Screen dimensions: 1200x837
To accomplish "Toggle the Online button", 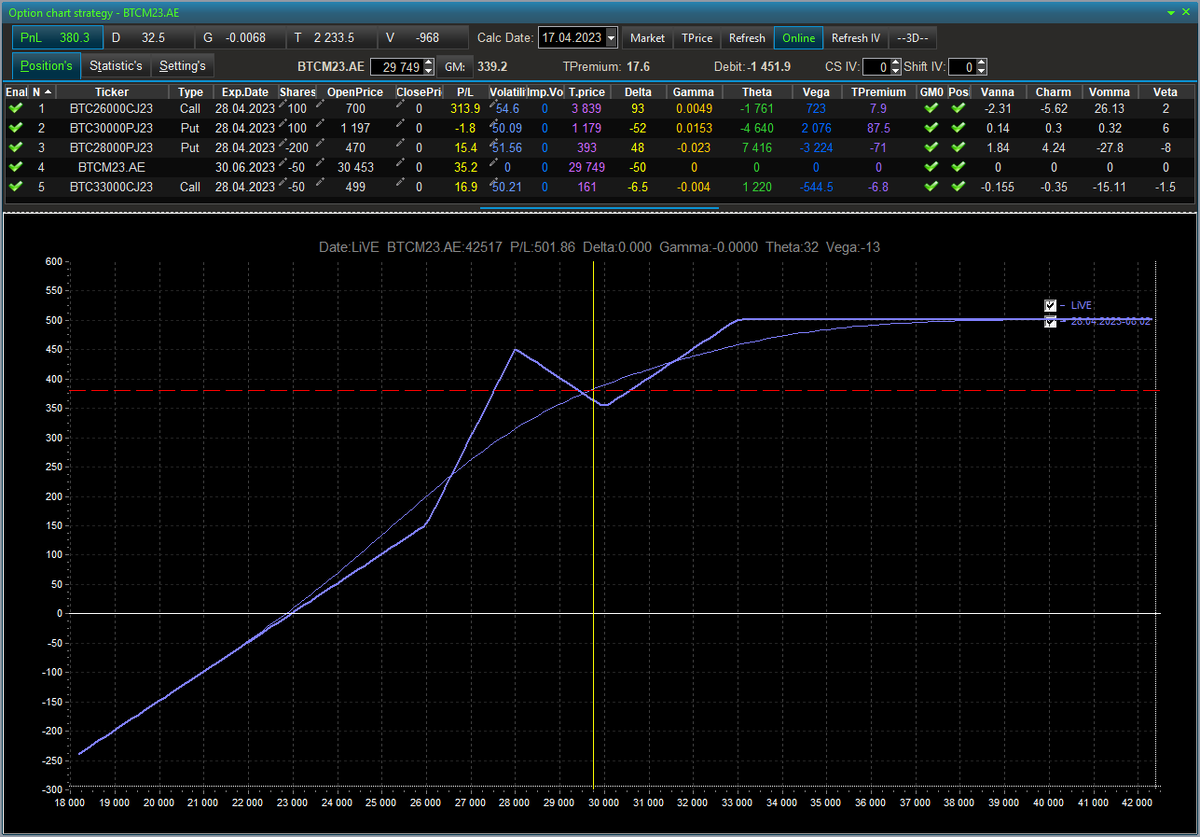I will (798, 38).
